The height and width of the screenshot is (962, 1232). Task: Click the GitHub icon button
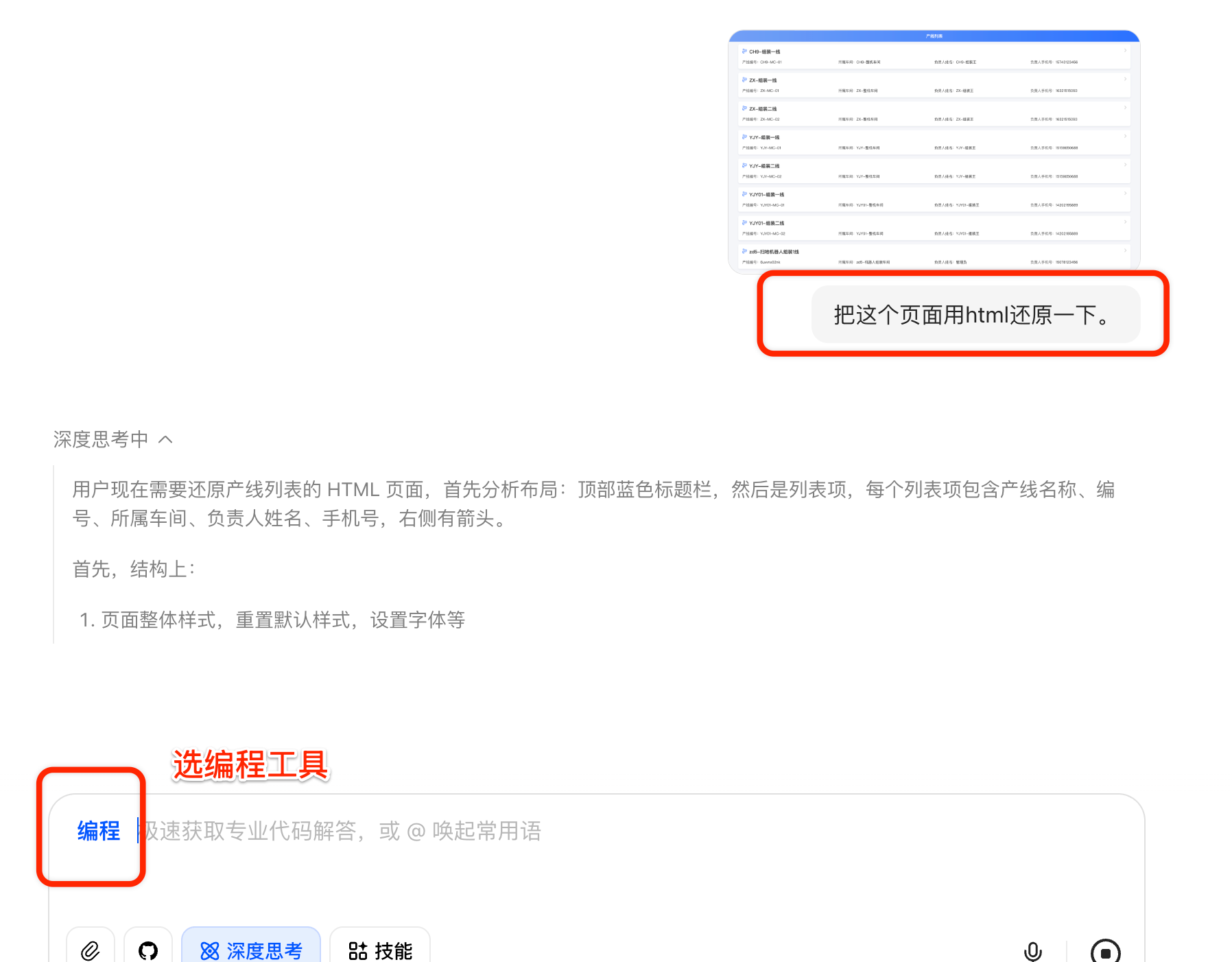click(x=147, y=950)
